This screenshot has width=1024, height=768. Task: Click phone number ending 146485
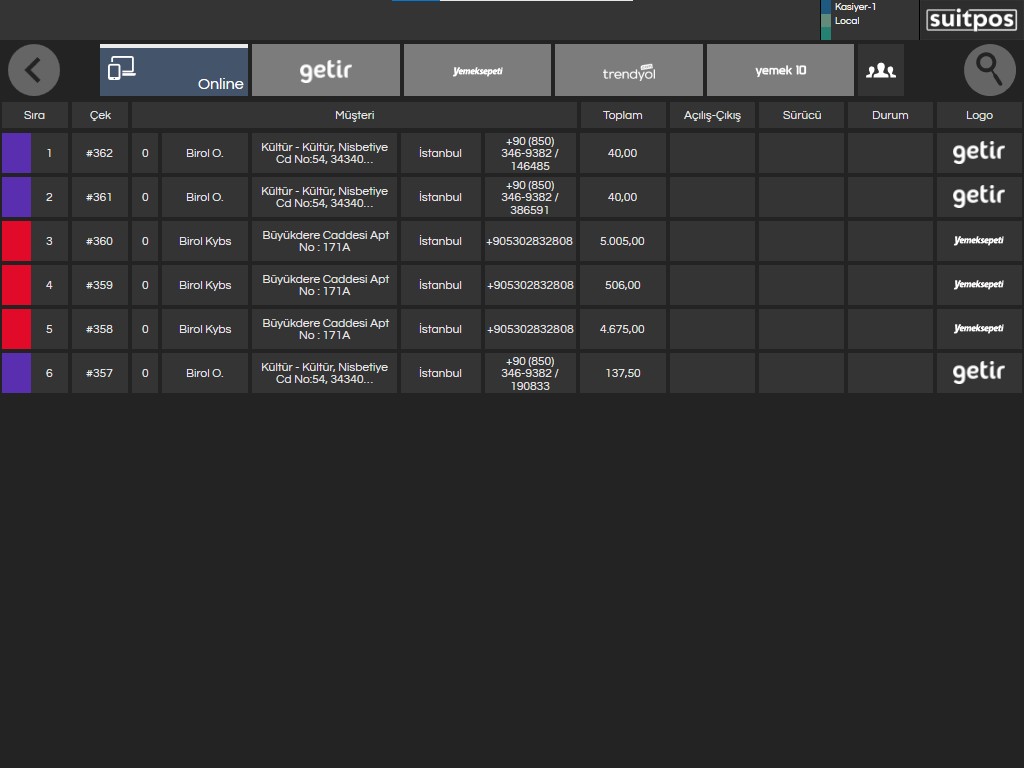point(530,153)
